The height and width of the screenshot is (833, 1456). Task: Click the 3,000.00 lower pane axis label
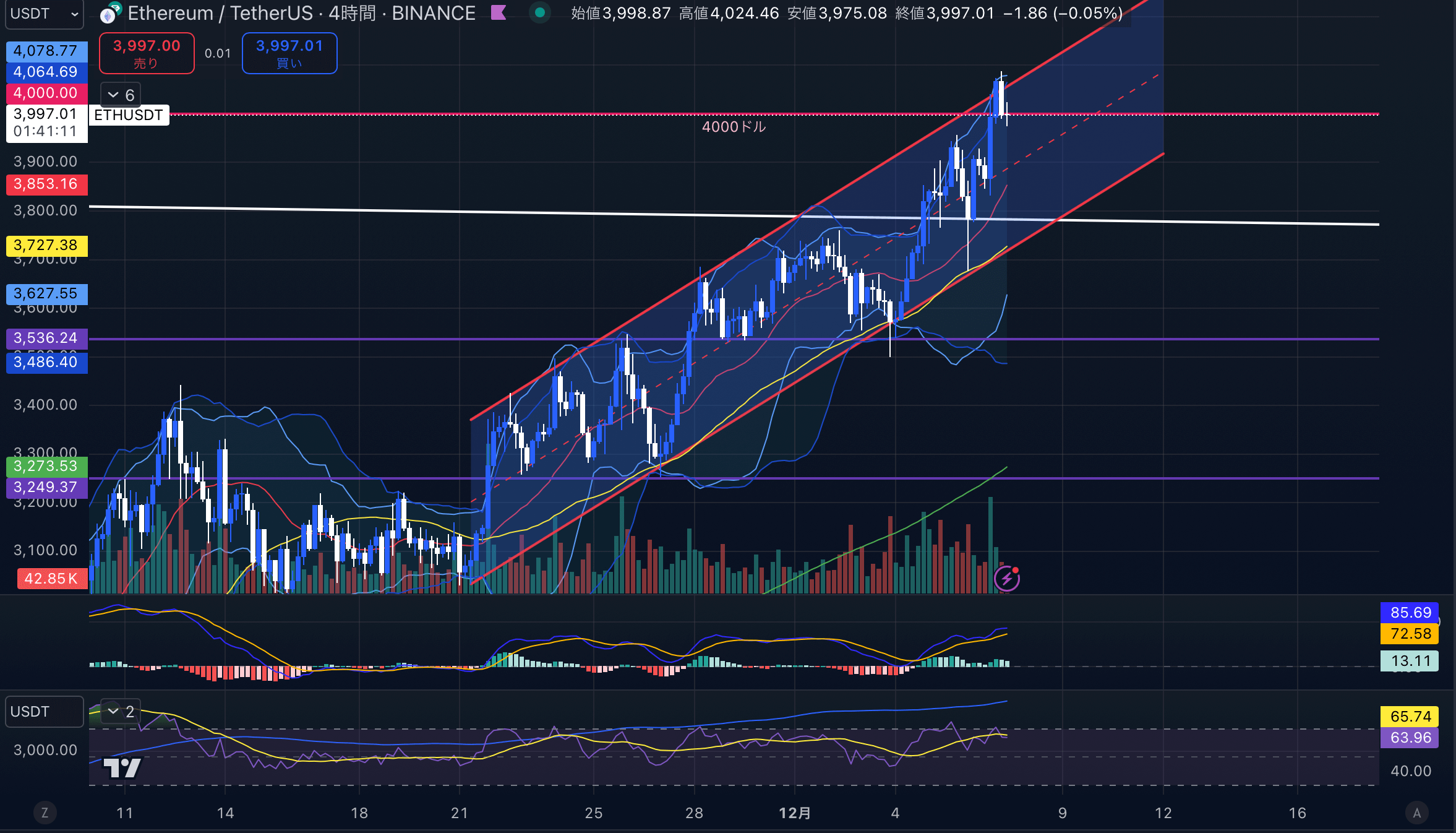point(46,750)
